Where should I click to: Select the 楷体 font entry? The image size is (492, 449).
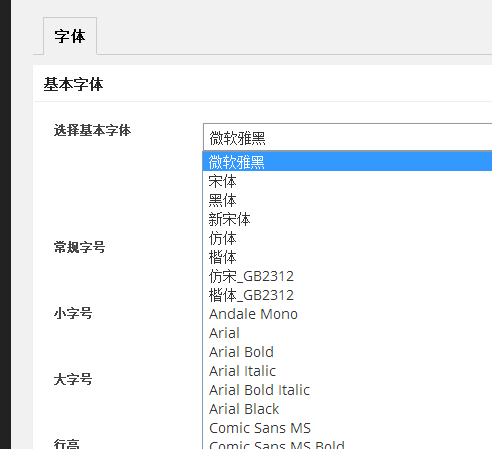pos(347,257)
